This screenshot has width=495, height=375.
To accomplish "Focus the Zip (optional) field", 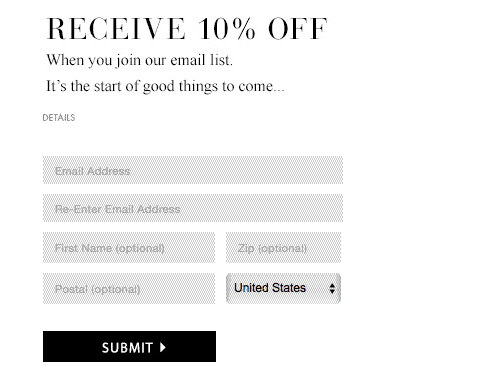I will pos(283,248).
